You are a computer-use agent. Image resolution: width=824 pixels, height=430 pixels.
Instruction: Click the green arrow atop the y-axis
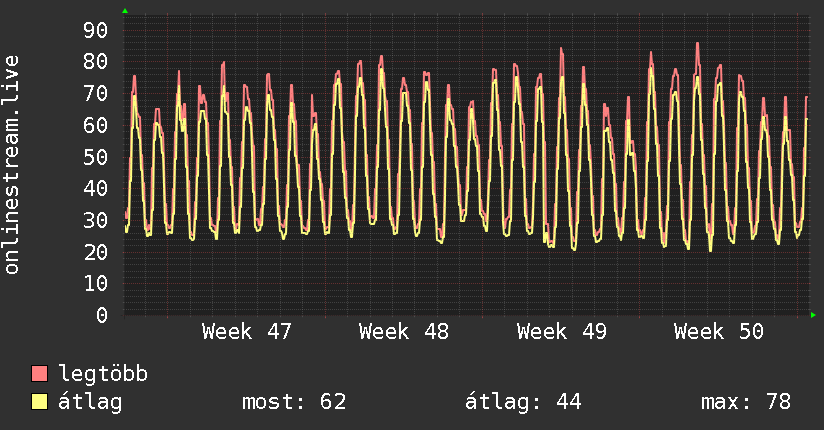[x=125, y=11]
